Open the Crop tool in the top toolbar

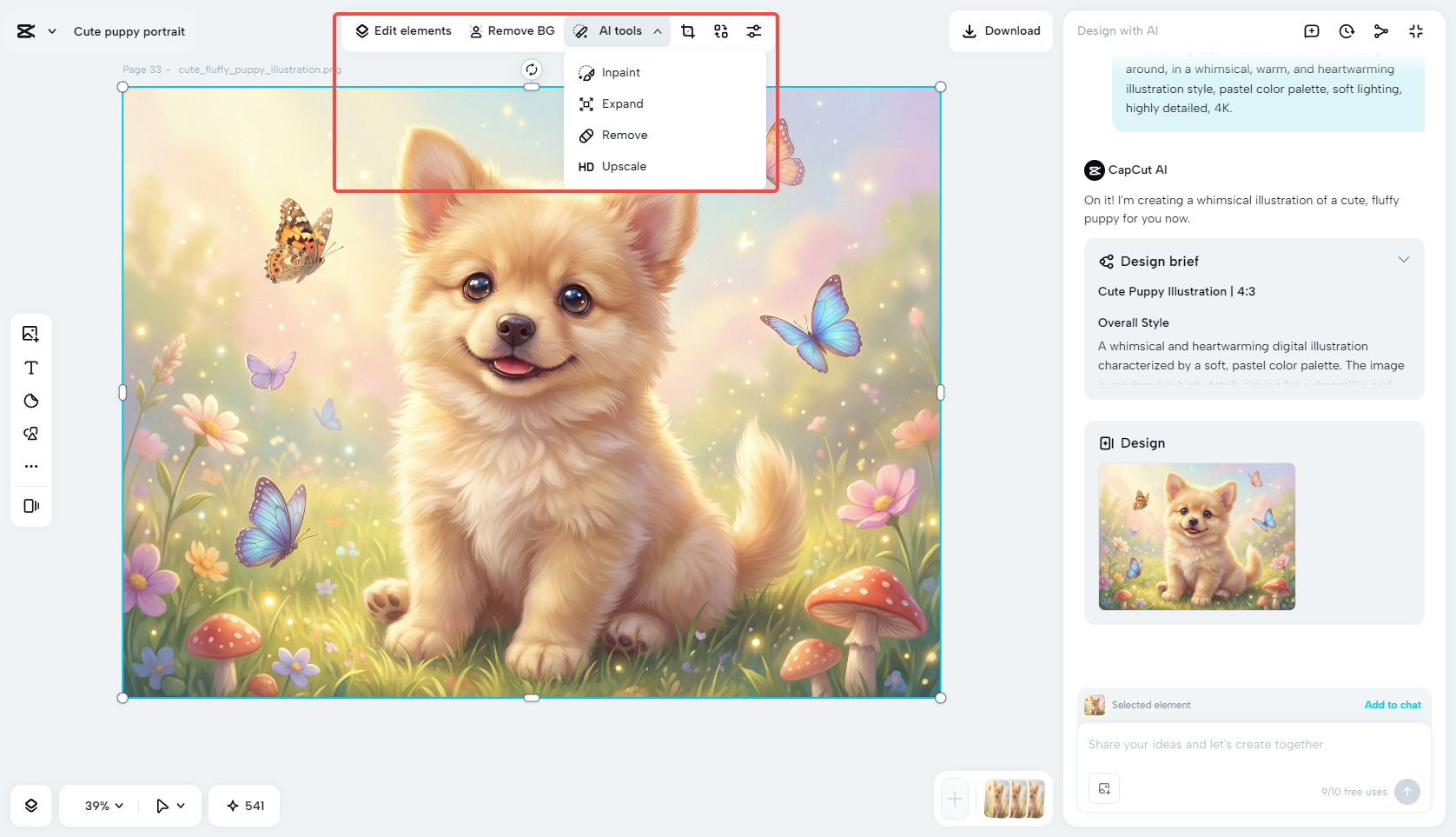coord(687,30)
